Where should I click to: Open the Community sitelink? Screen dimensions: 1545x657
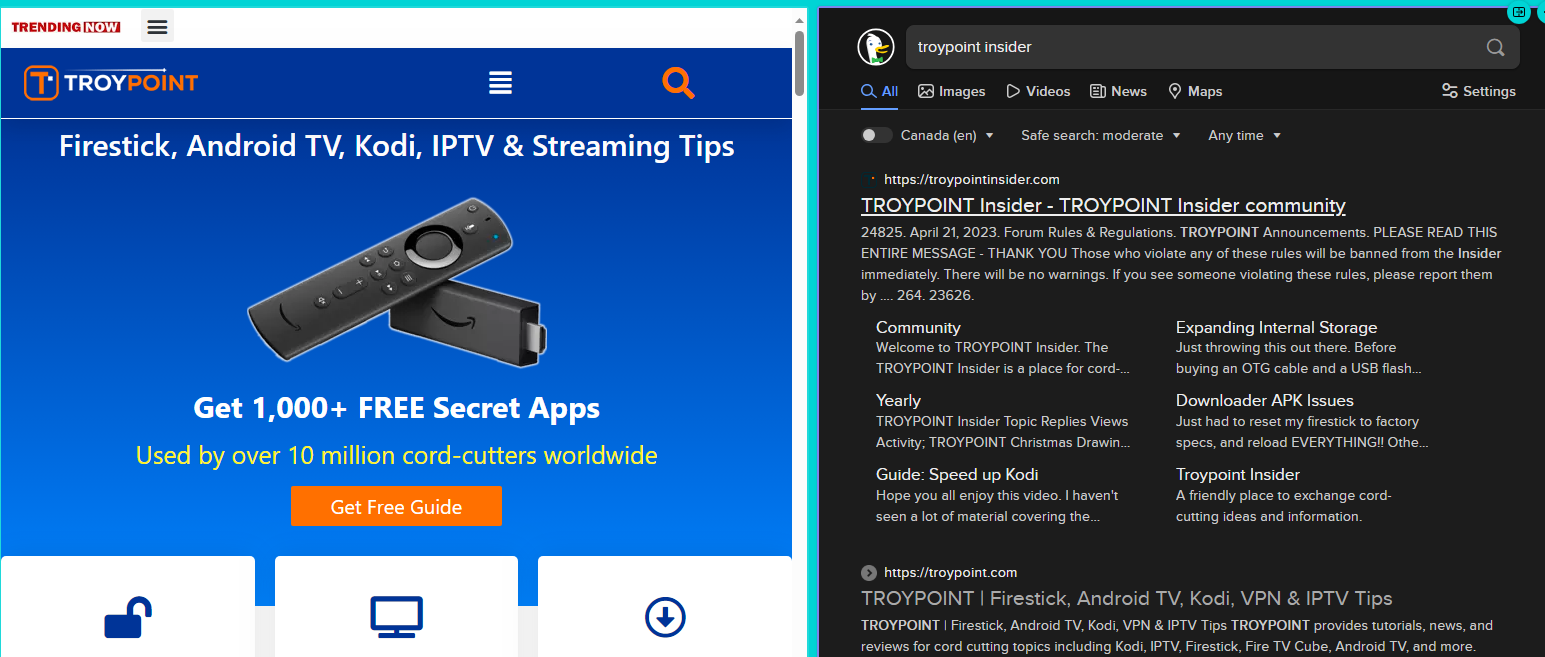point(918,327)
